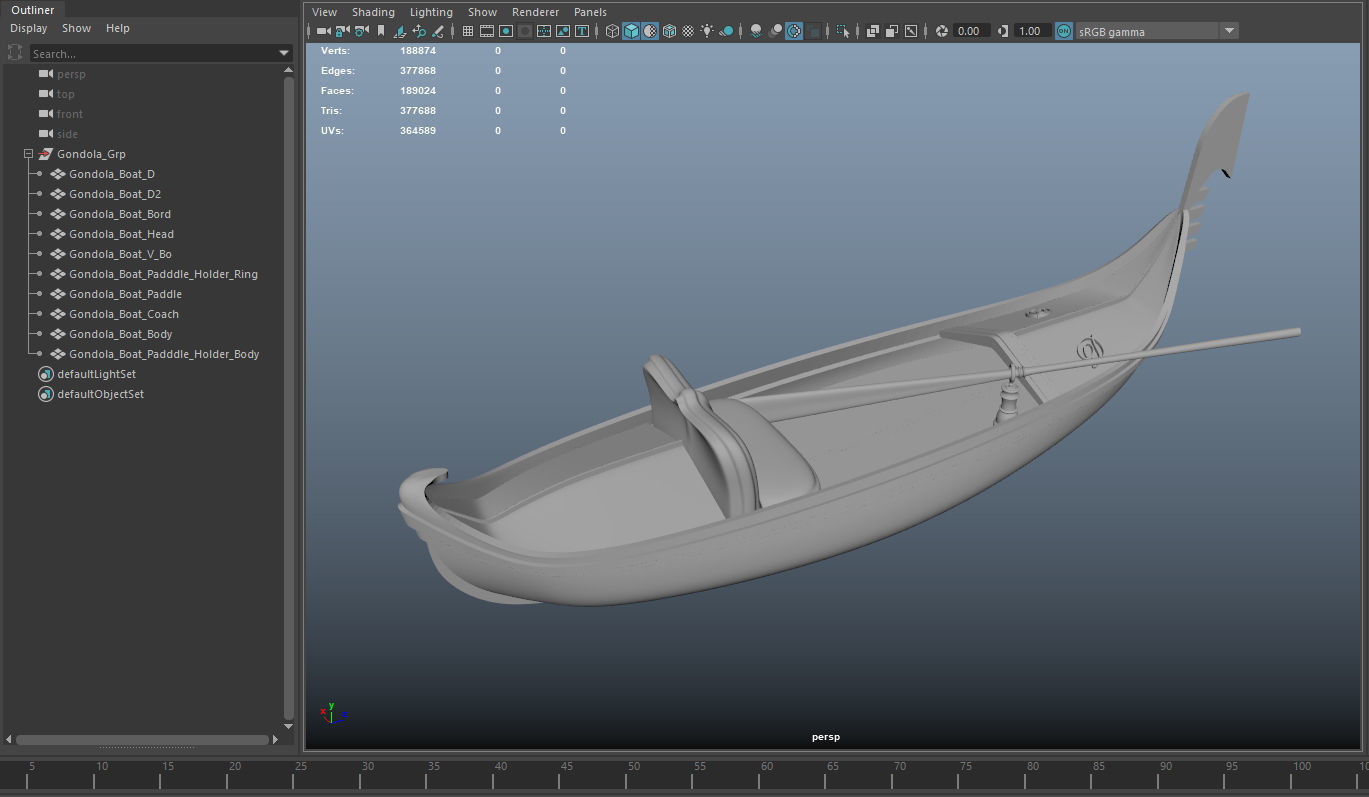Click the Outliner horizontal scrollbar right arrow
Screen dimensions: 1369x797
click(276, 740)
